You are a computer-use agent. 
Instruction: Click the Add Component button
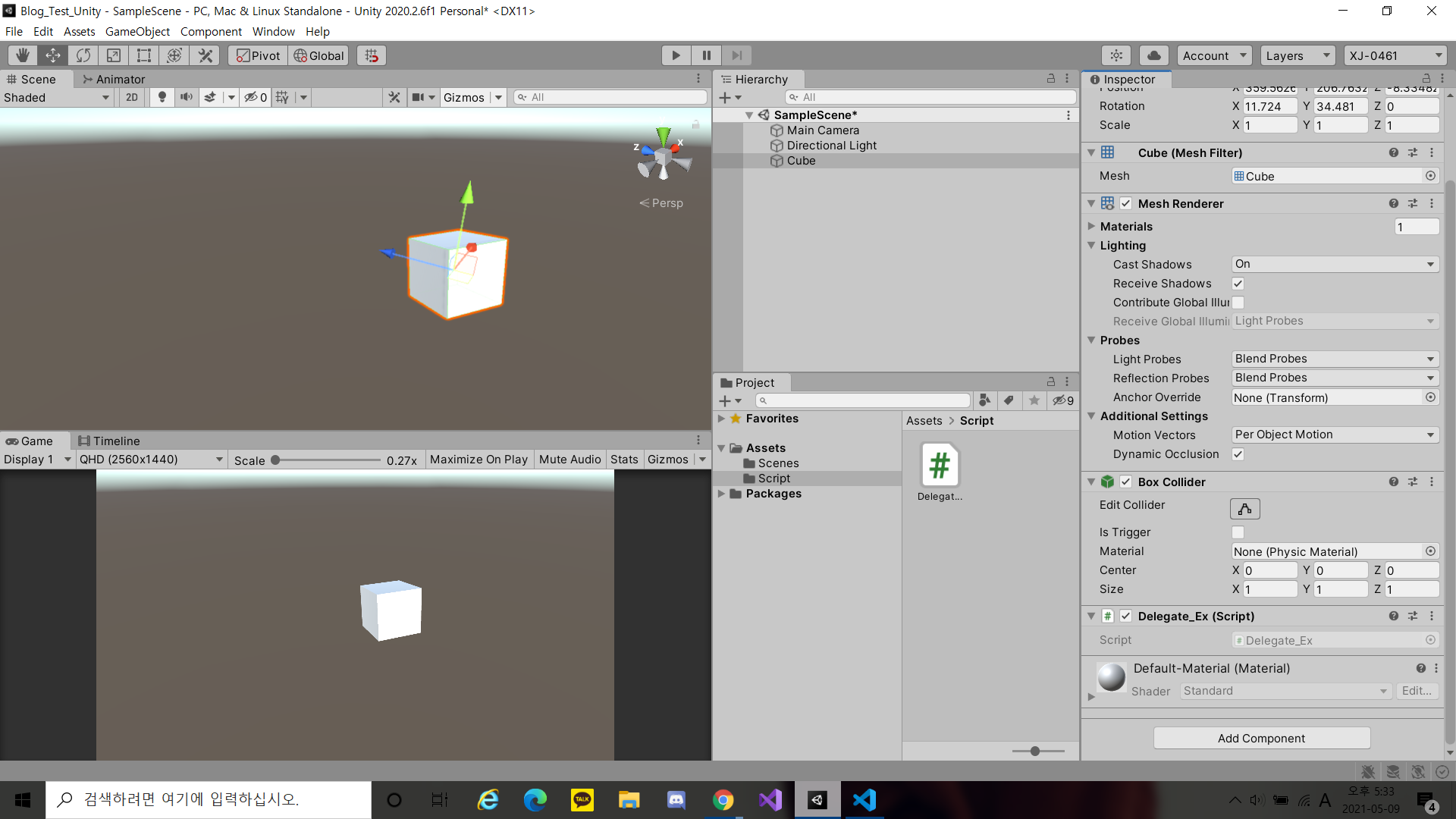pos(1261,737)
